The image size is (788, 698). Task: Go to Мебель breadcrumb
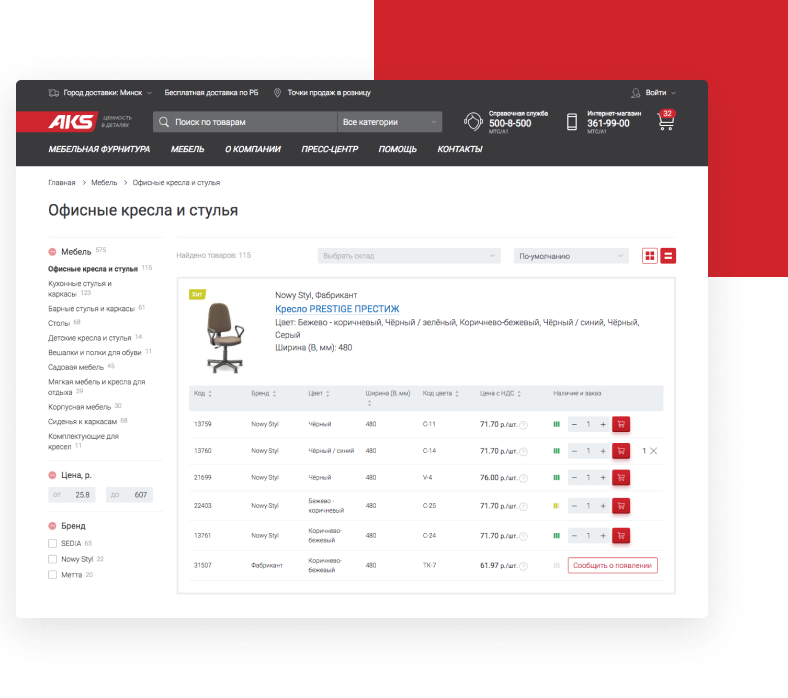pyautogui.click(x=104, y=182)
